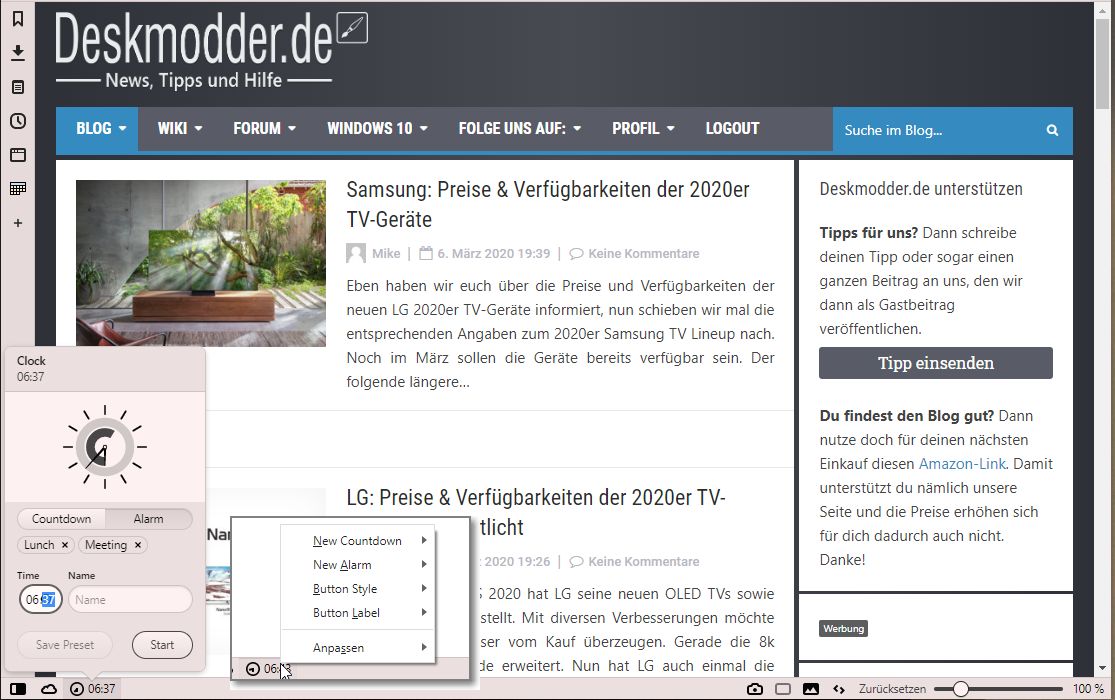Viewport: 1115px width, 700px height.
Task: Open the Button Style submenu
Action: (x=358, y=589)
